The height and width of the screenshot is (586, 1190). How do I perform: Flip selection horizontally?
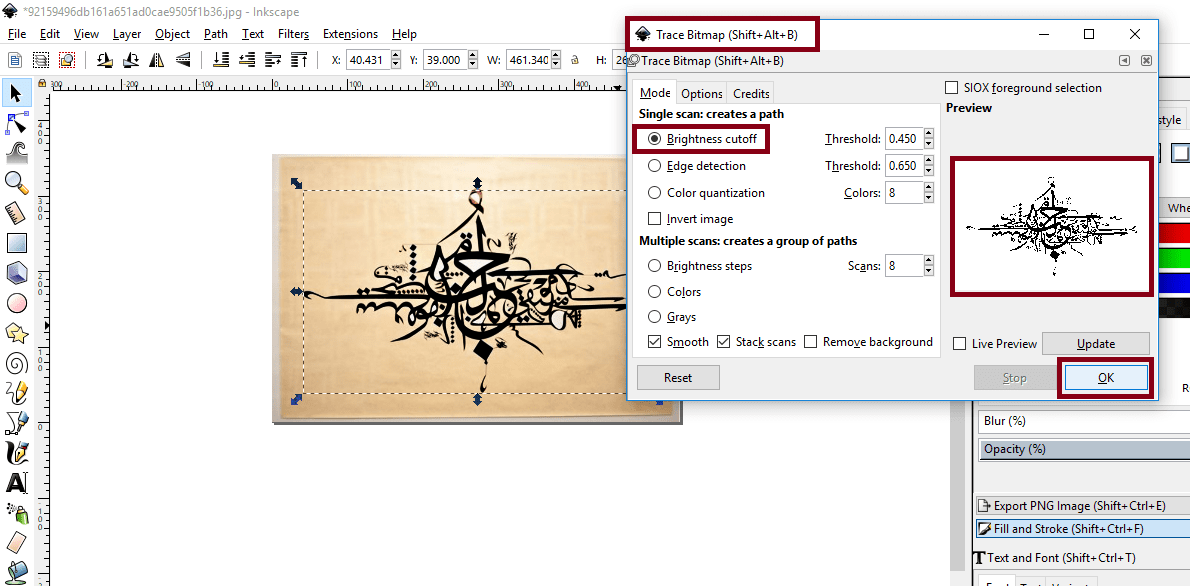tap(157, 59)
